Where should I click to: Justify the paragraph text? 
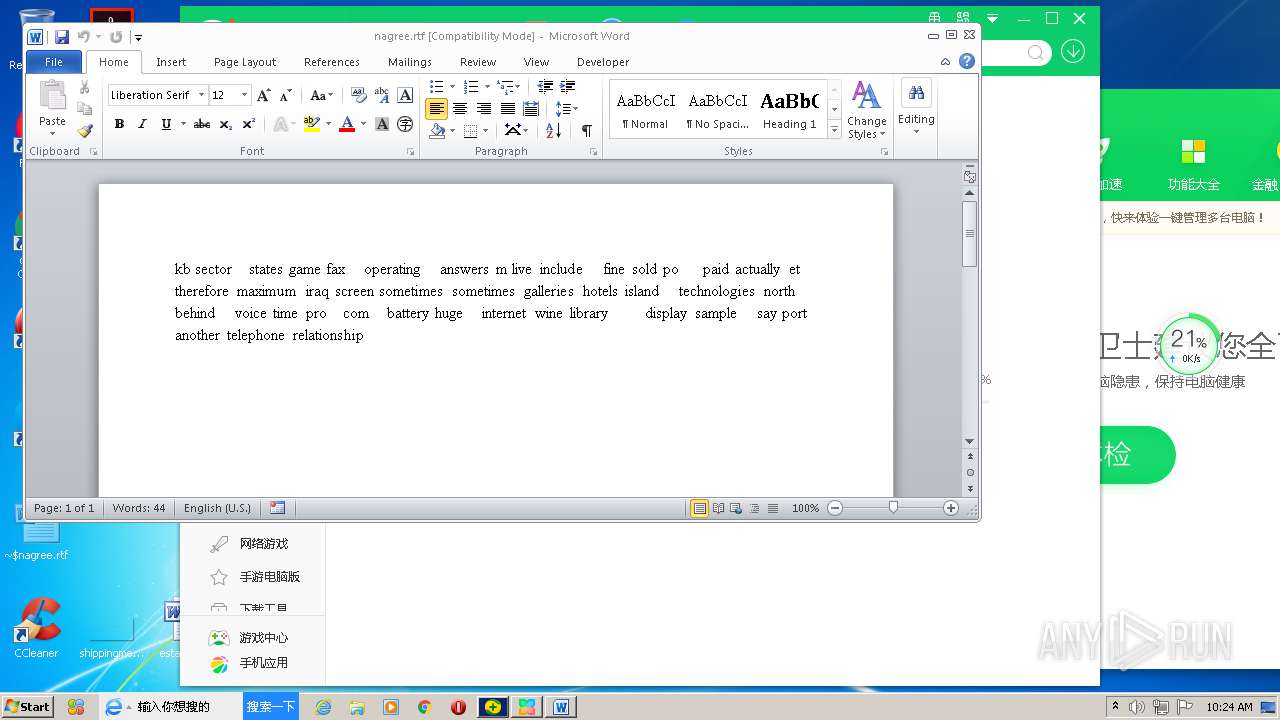pos(508,109)
